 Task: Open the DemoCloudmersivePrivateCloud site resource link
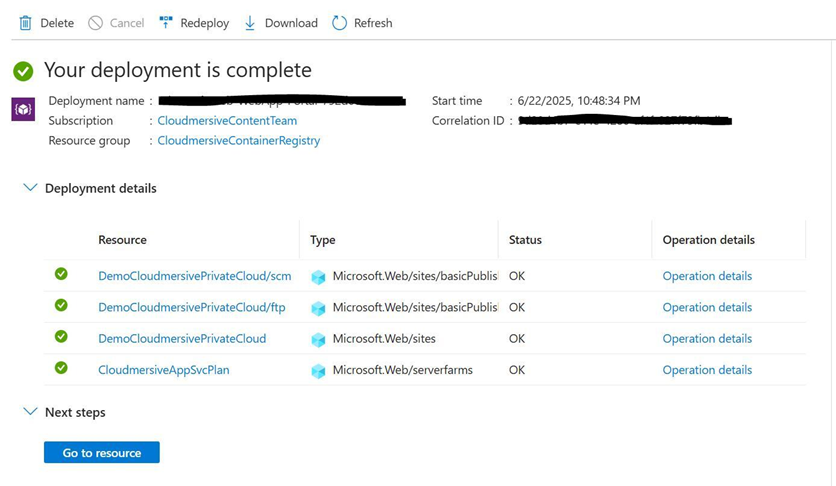pos(182,338)
